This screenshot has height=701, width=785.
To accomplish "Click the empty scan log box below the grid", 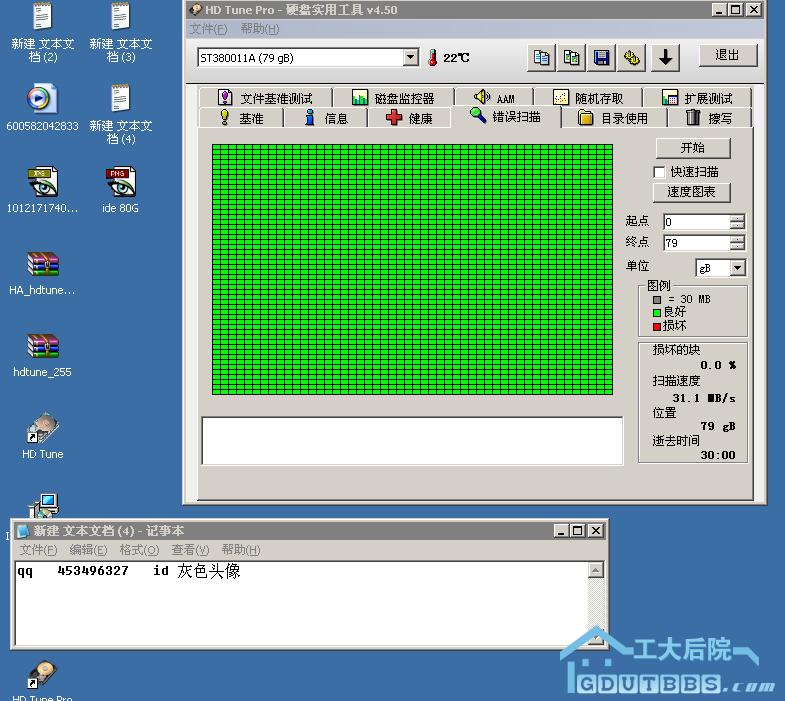I will 413,441.
